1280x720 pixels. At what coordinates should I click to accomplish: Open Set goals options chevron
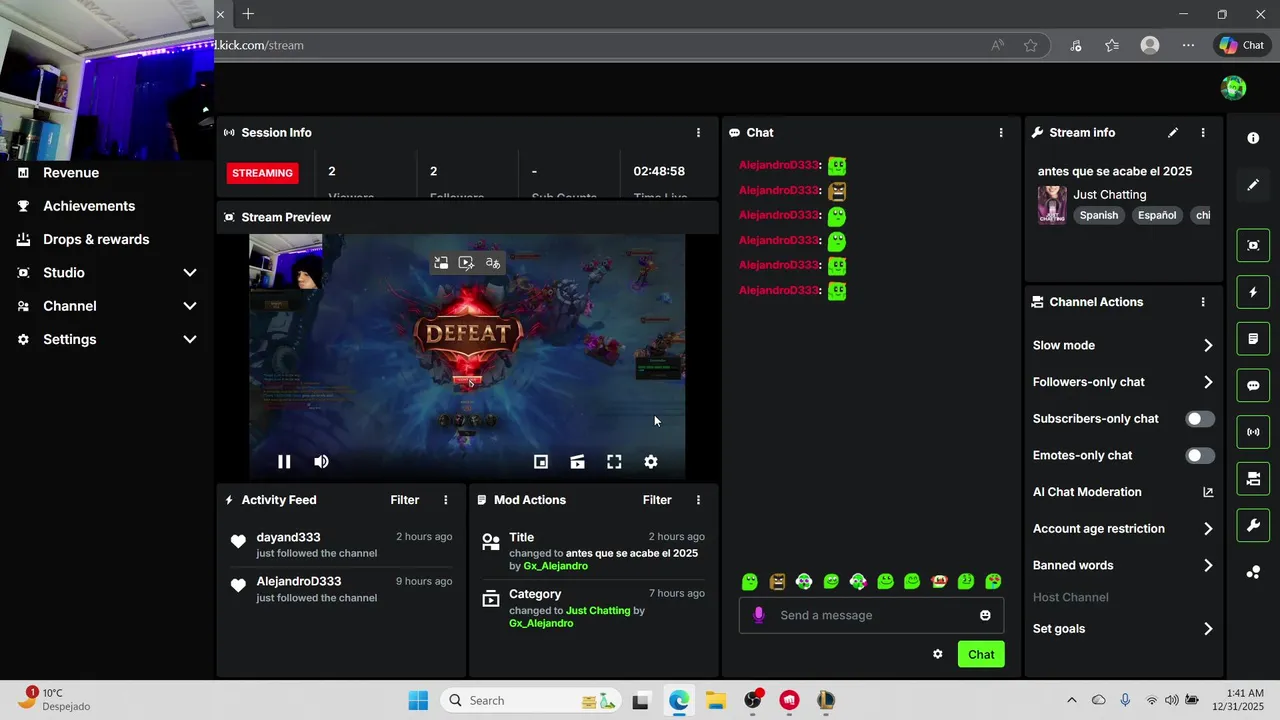point(1208,629)
